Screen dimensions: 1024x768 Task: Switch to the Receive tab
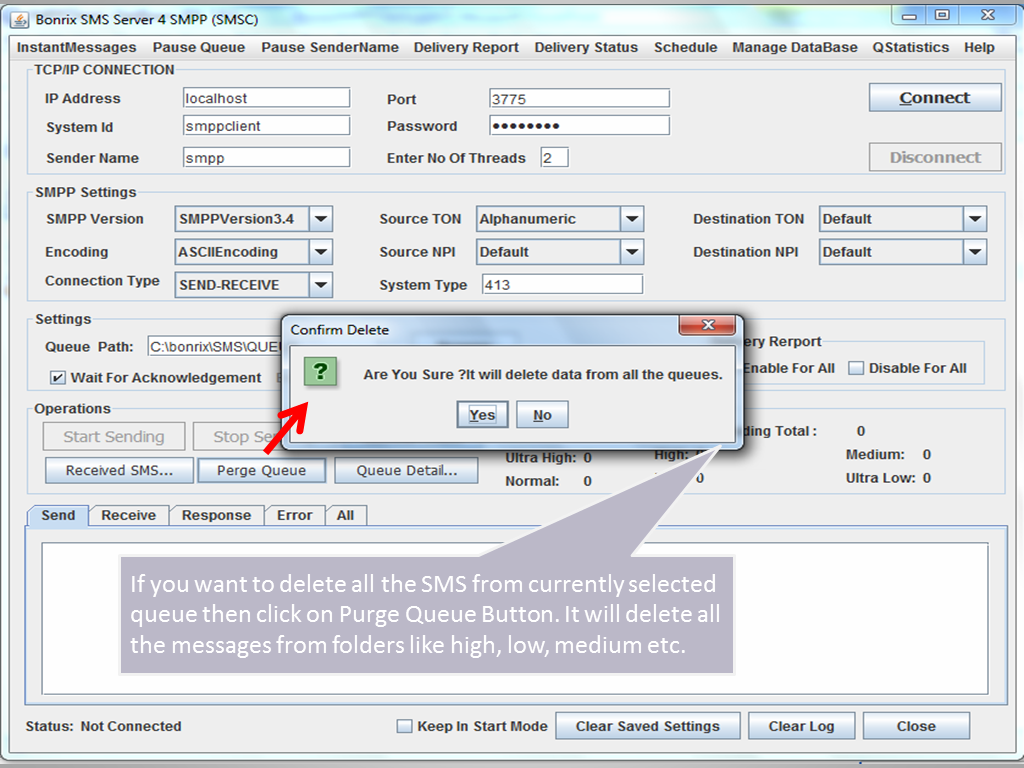(129, 515)
